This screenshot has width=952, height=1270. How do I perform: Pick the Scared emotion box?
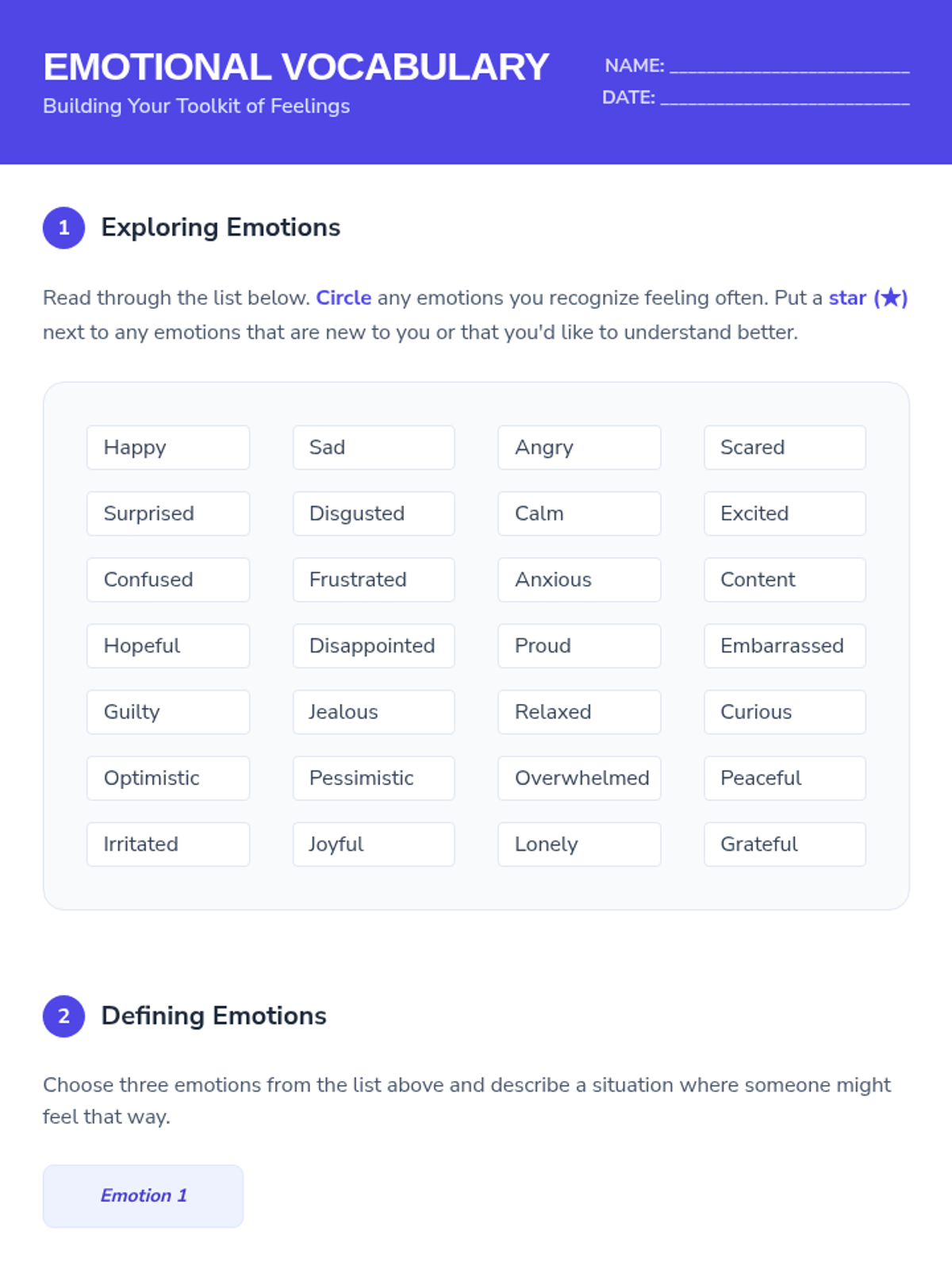tap(785, 448)
